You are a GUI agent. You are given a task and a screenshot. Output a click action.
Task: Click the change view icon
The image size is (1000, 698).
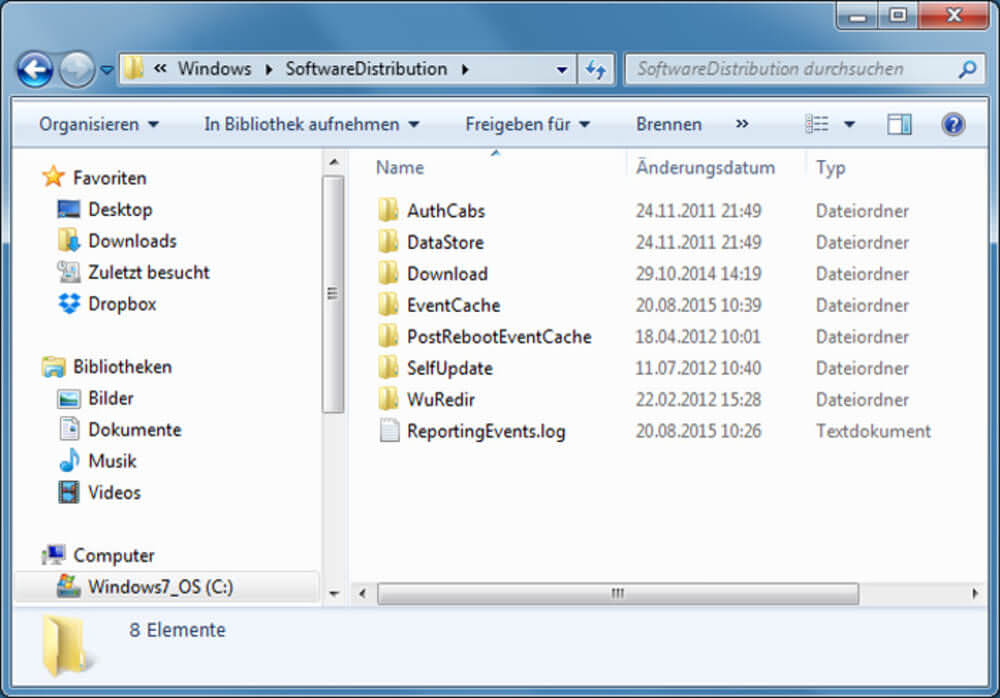click(817, 124)
